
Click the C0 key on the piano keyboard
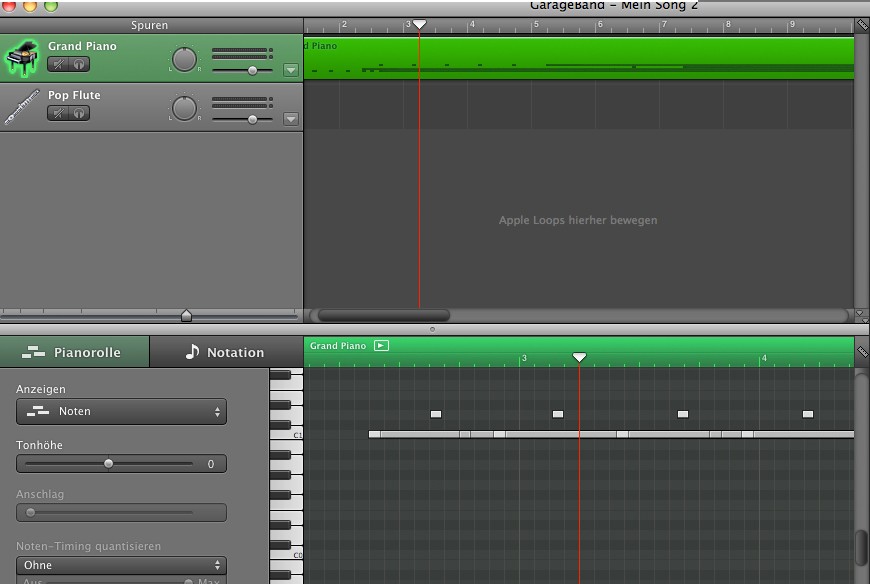tap(286, 555)
